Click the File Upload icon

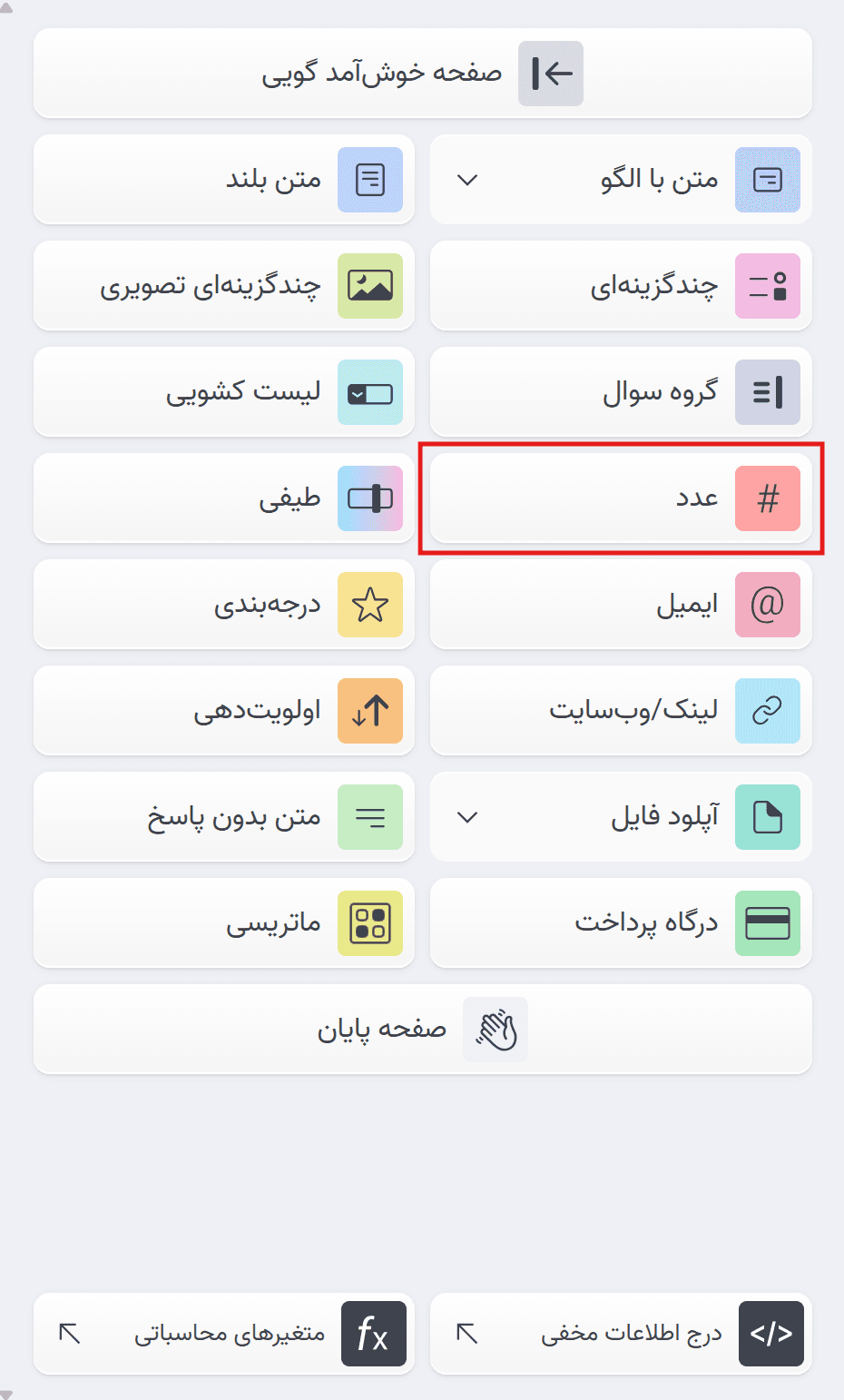768,817
